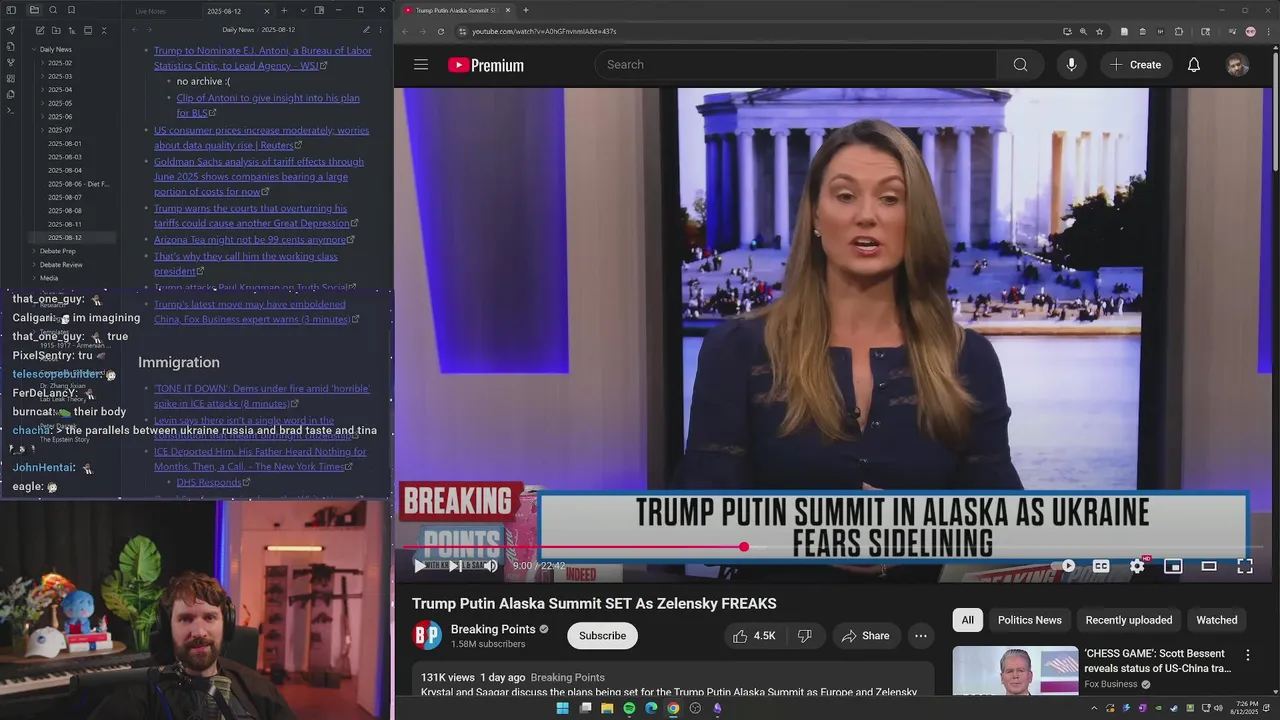Open more actions under video
Image resolution: width=1280 pixels, height=720 pixels.
tap(921, 636)
